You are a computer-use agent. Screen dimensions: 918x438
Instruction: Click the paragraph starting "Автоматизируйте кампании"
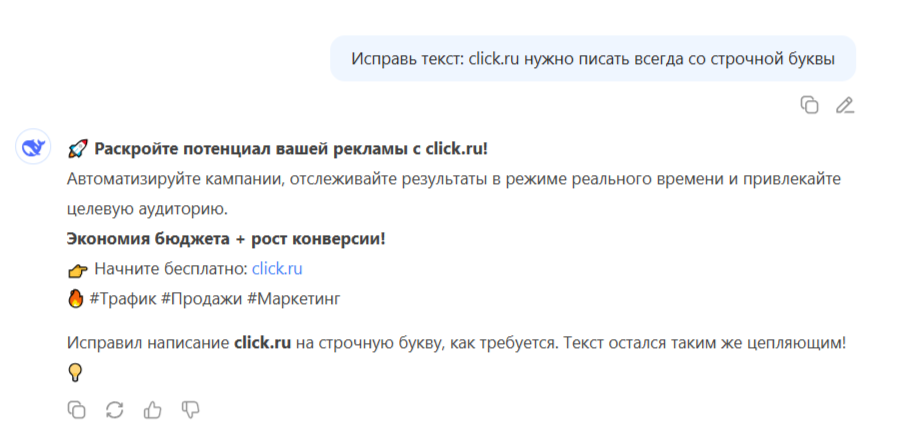[454, 194]
